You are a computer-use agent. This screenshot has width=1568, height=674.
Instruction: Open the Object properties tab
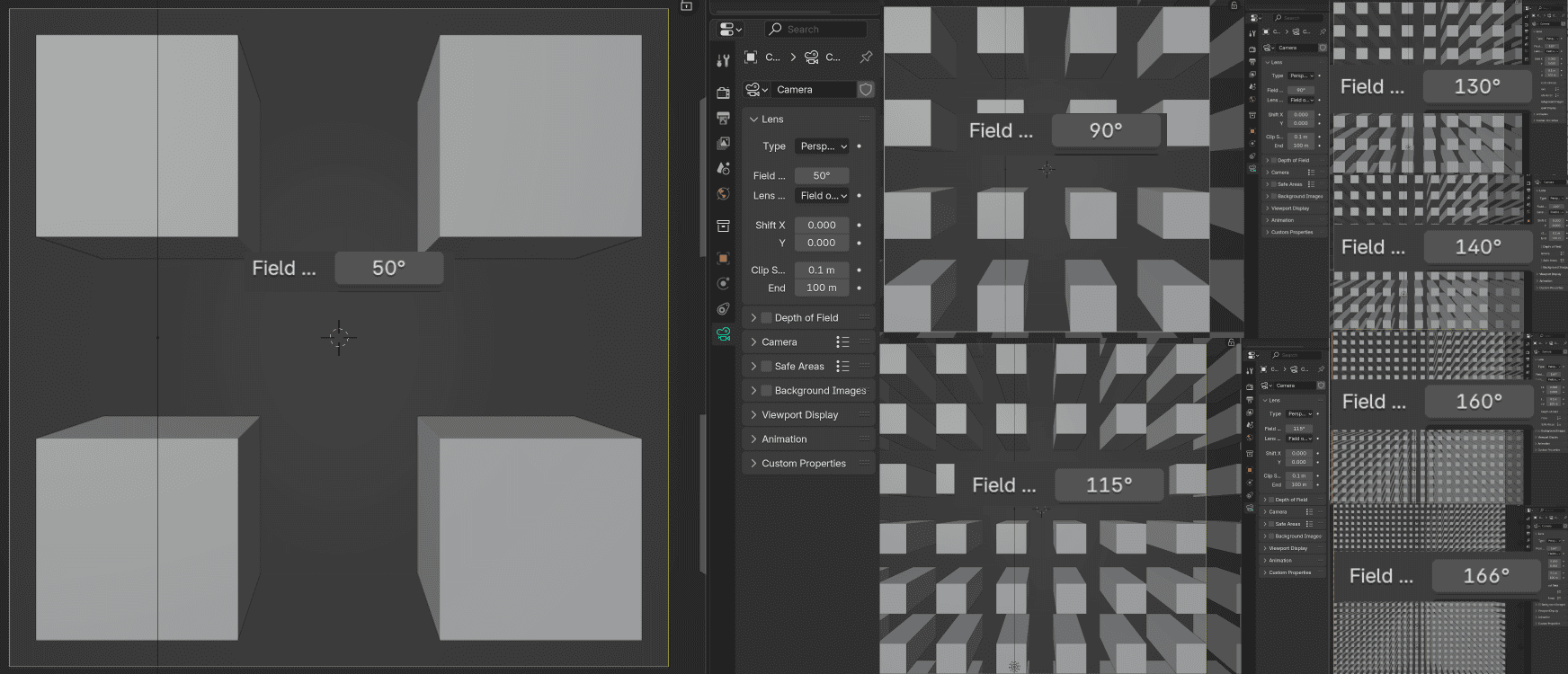(x=723, y=258)
